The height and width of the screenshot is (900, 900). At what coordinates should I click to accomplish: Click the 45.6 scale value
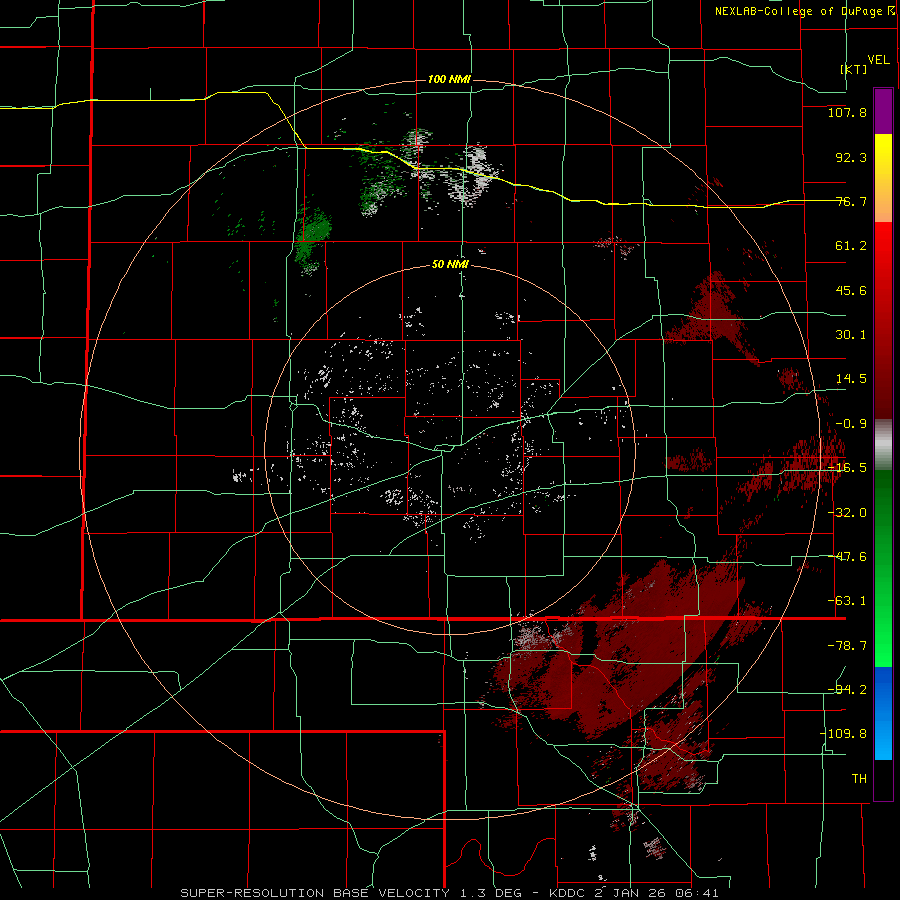851,290
